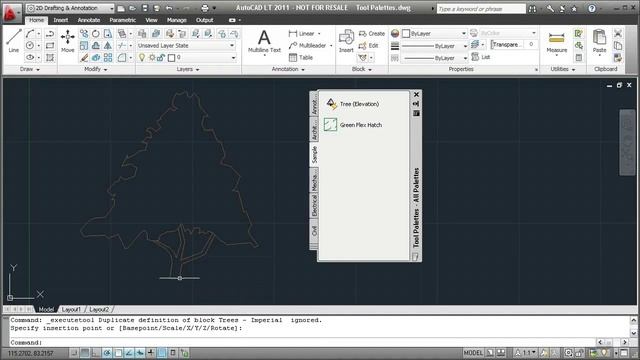640x360 pixels.
Task: Click the Plot printer icon
Action: (205, 8)
